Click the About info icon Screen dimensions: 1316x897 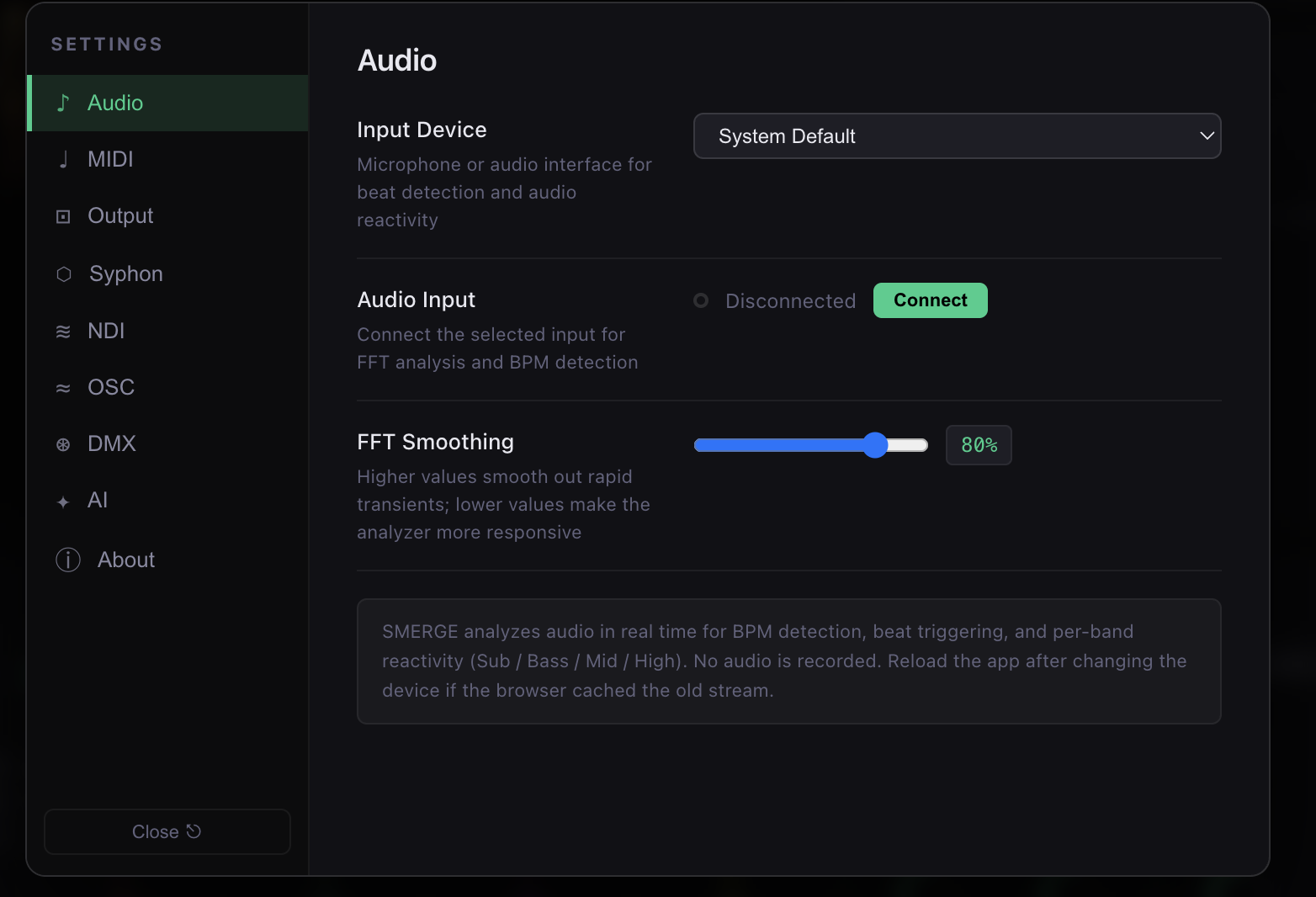pos(68,560)
